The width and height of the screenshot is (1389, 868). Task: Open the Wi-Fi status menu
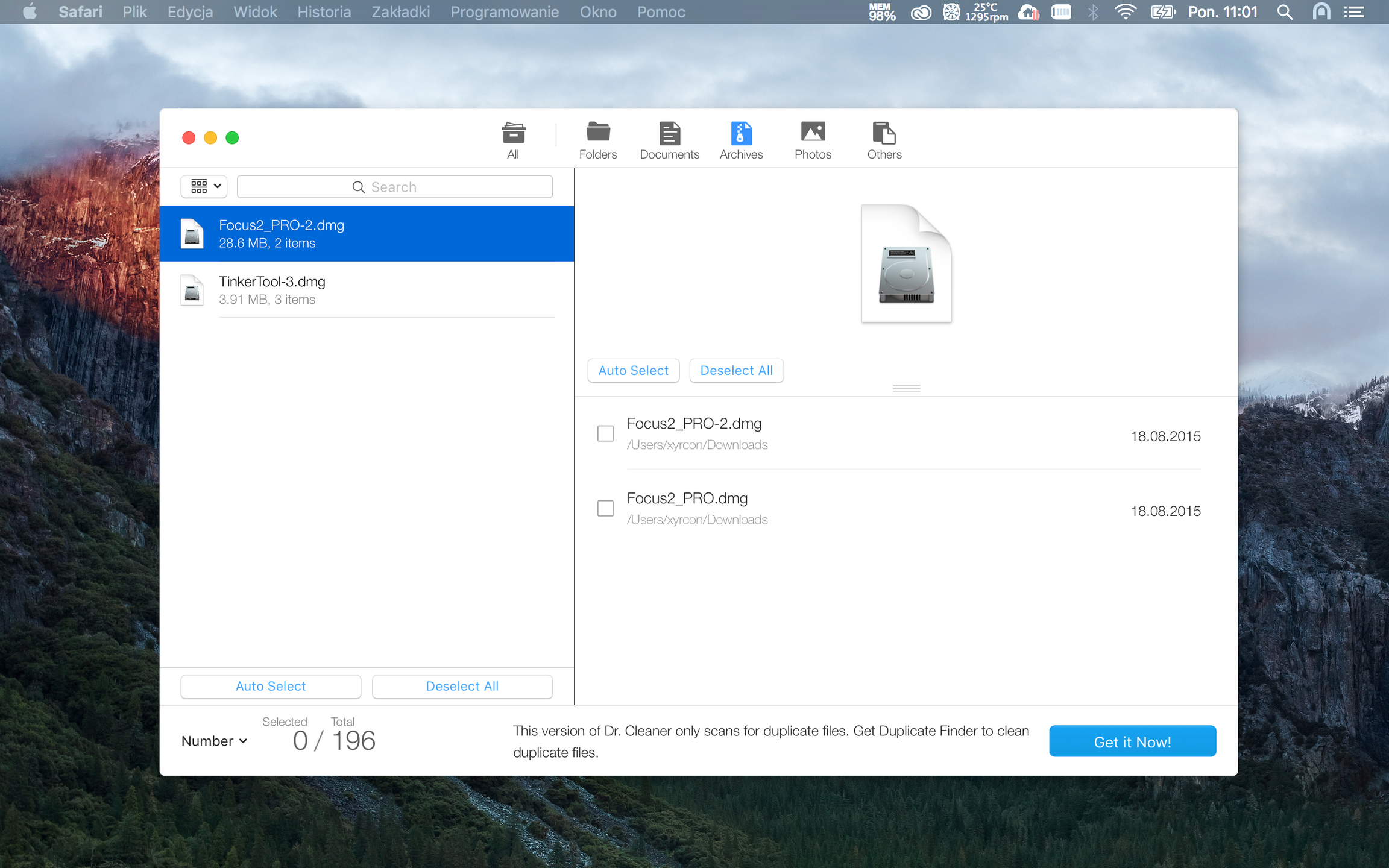click(1125, 12)
